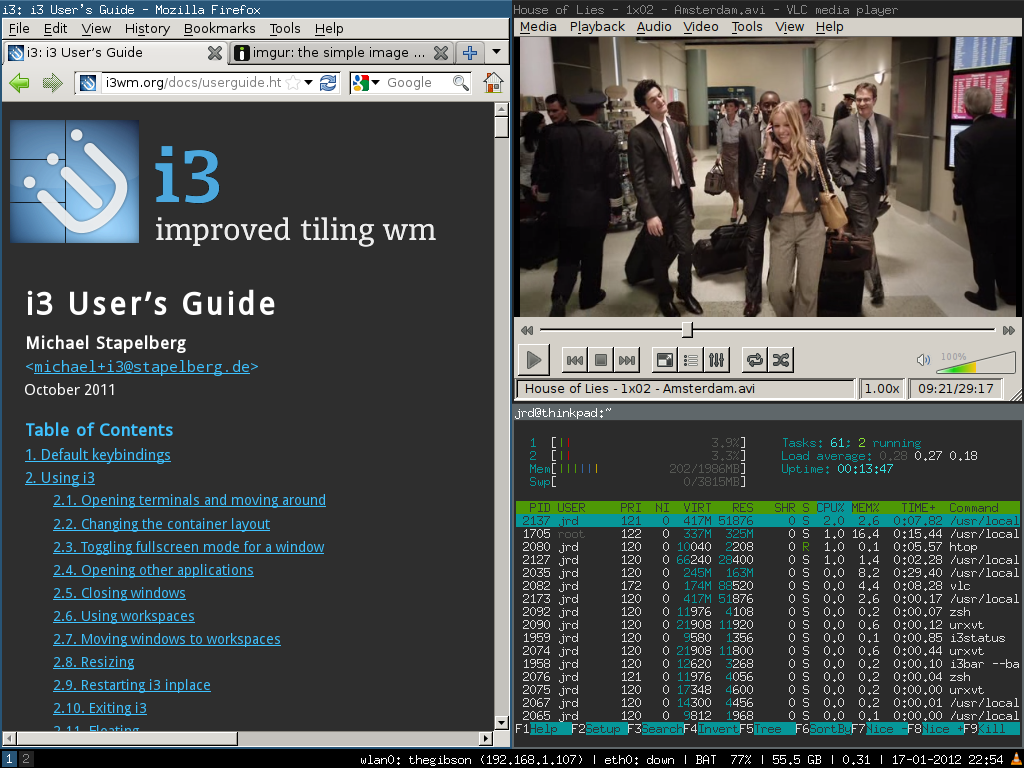Click the VLC fast-forward seek arrows
The image size is (1024, 768).
click(1009, 330)
